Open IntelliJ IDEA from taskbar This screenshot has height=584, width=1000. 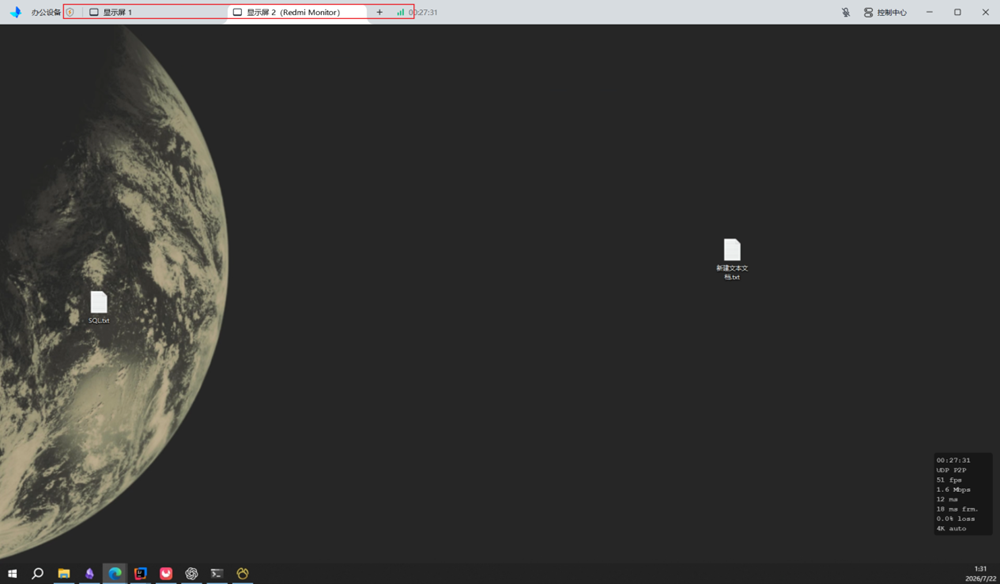(x=140, y=573)
